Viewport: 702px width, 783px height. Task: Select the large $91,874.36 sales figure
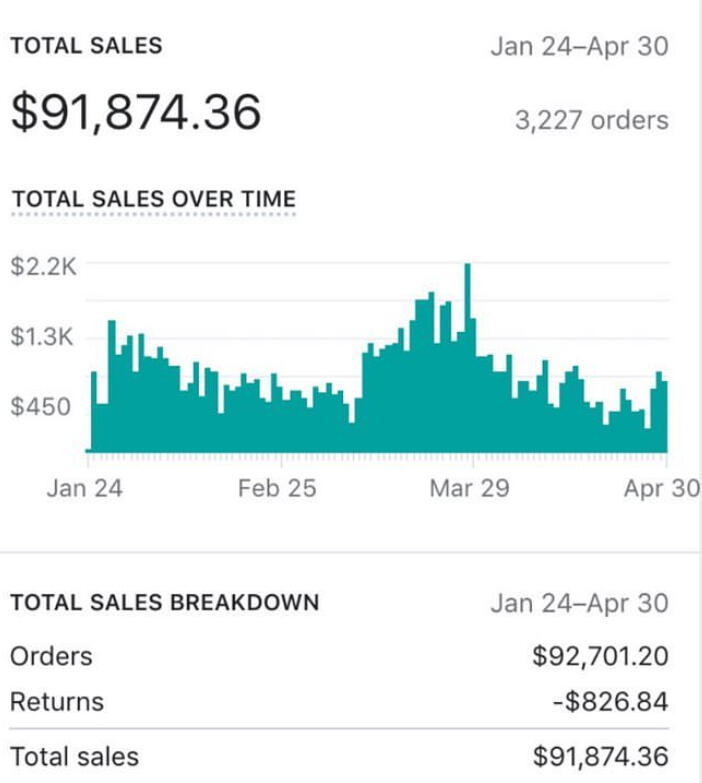point(136,112)
